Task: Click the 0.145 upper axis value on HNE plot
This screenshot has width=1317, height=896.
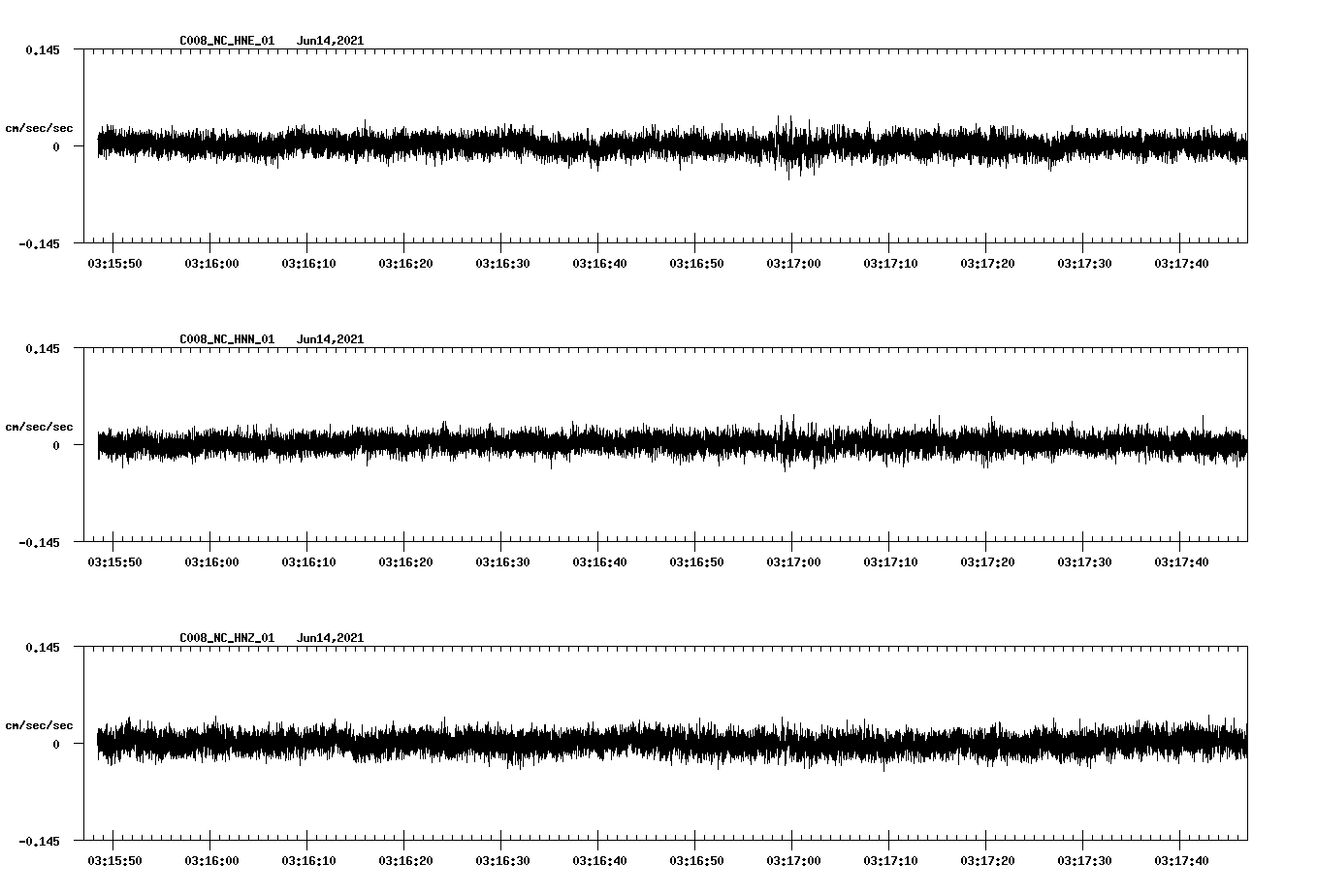Action: 42,49
